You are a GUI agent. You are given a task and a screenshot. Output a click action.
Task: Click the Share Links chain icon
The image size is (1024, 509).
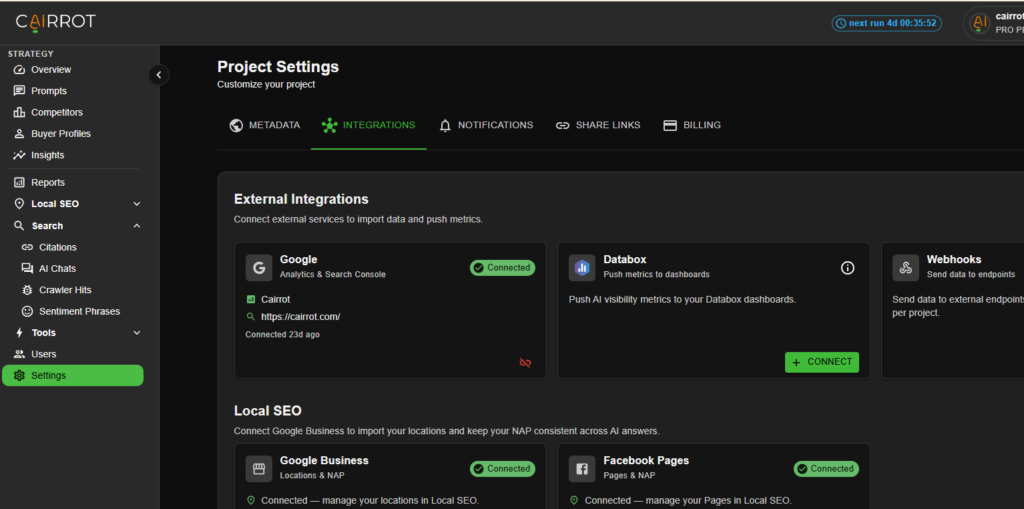pos(562,125)
